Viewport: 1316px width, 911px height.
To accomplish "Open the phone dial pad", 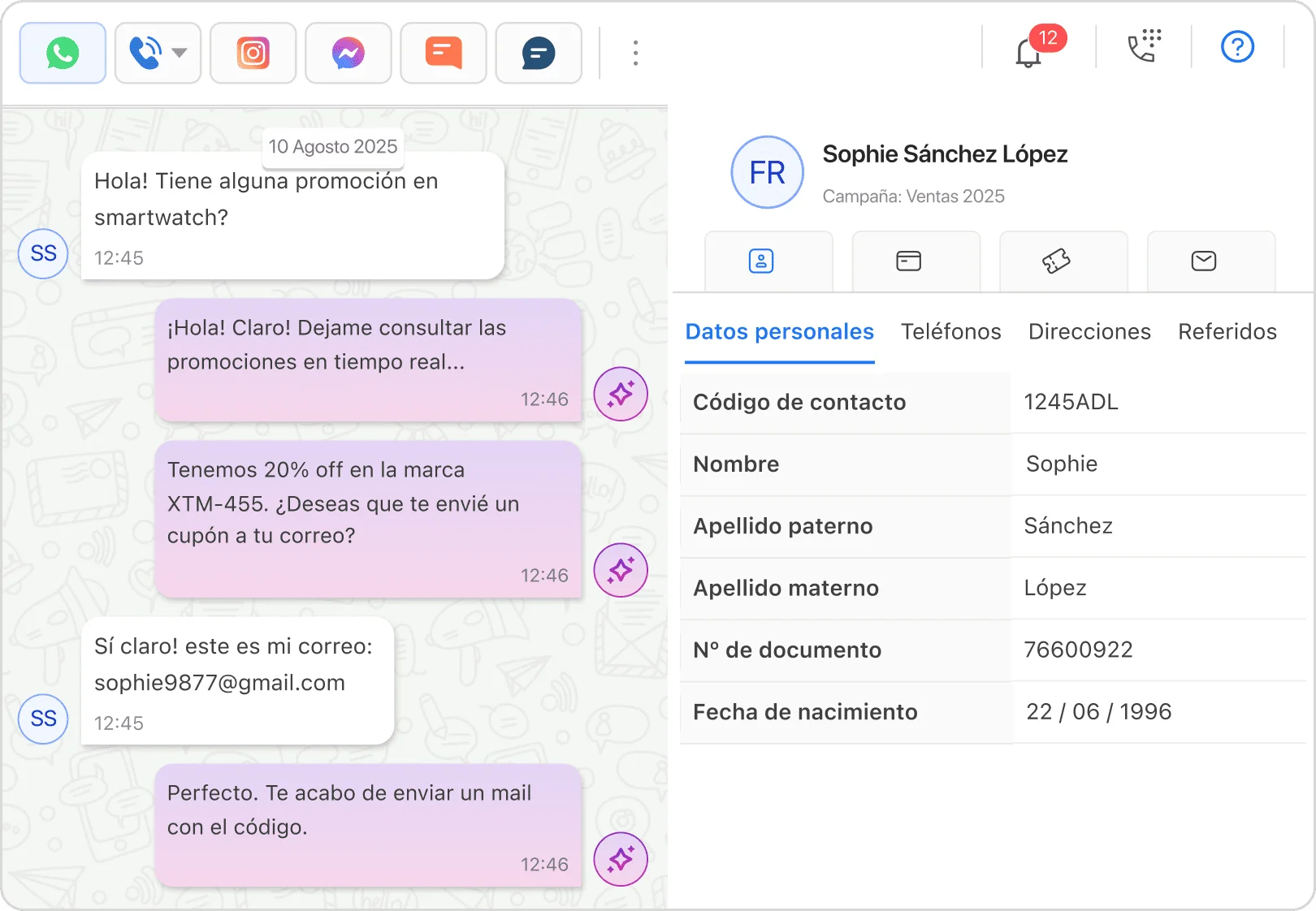I will (1145, 46).
